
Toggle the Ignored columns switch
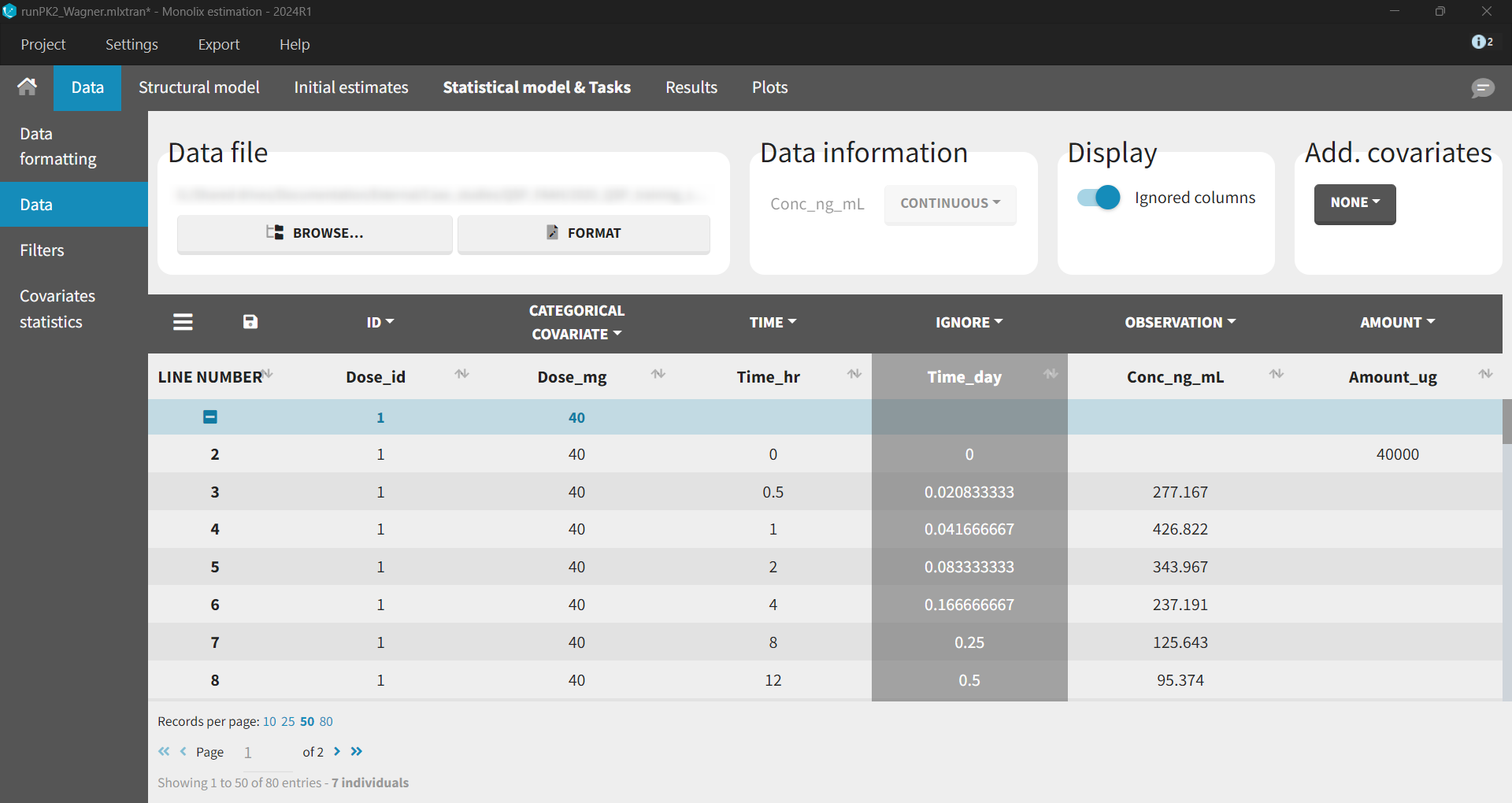click(1099, 198)
